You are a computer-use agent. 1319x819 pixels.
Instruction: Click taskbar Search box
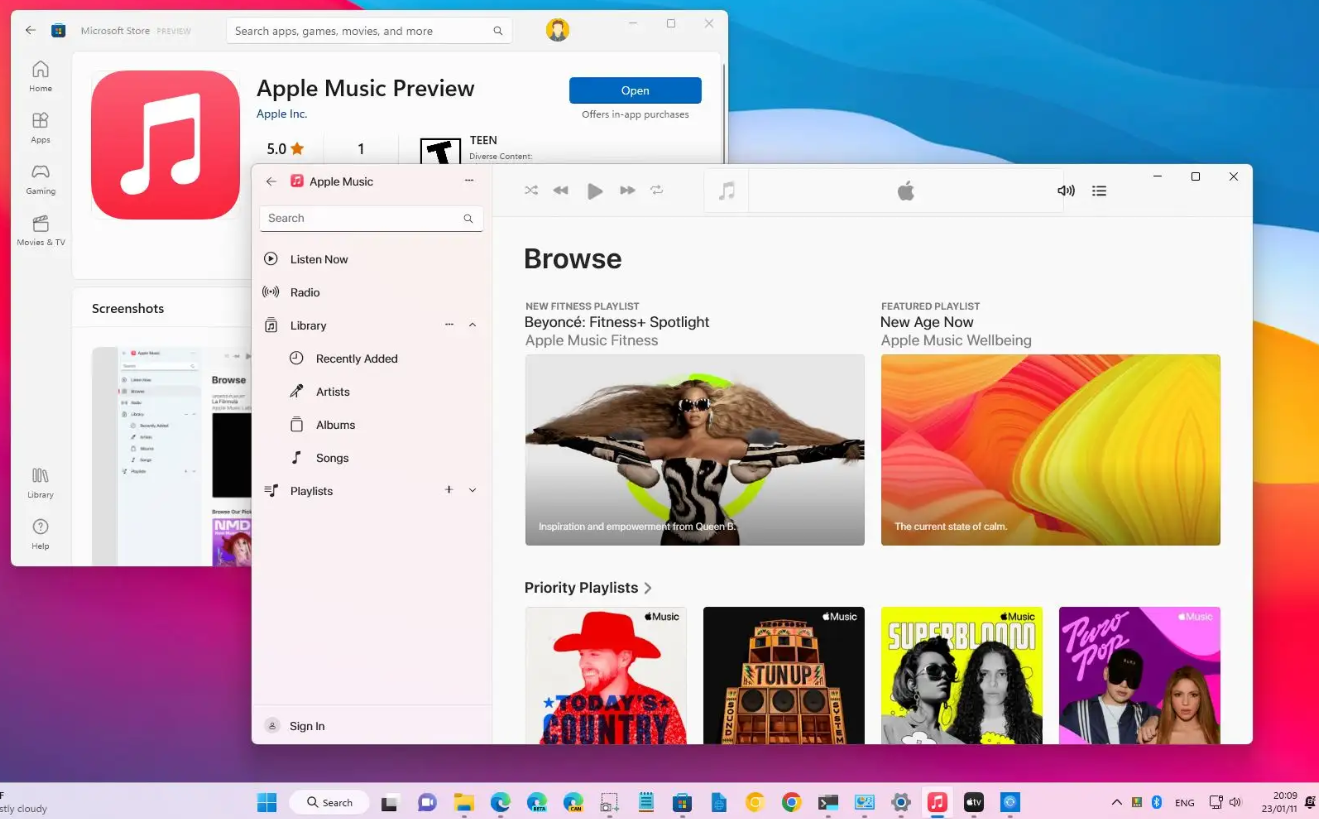pyautogui.click(x=329, y=802)
